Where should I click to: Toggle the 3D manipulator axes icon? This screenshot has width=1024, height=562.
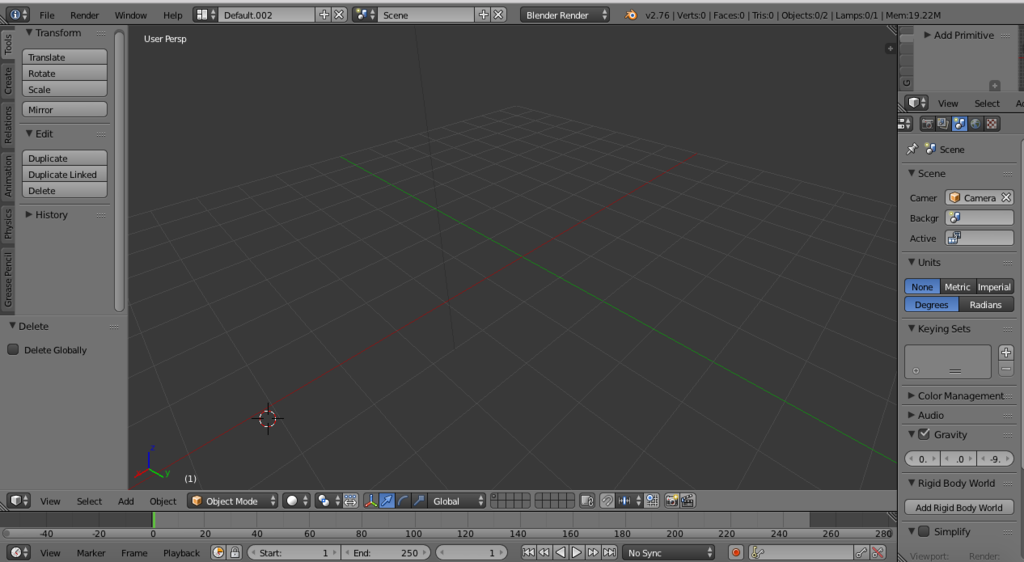[370, 501]
